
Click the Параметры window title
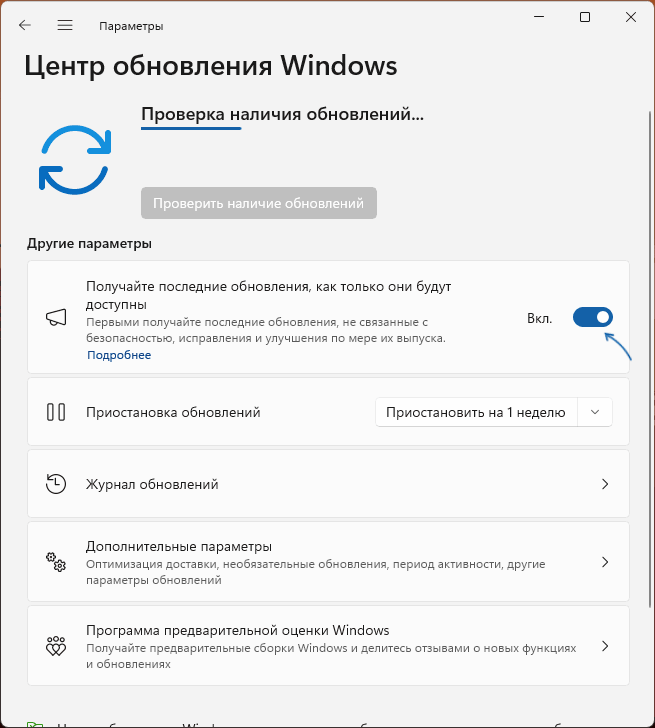point(131,26)
